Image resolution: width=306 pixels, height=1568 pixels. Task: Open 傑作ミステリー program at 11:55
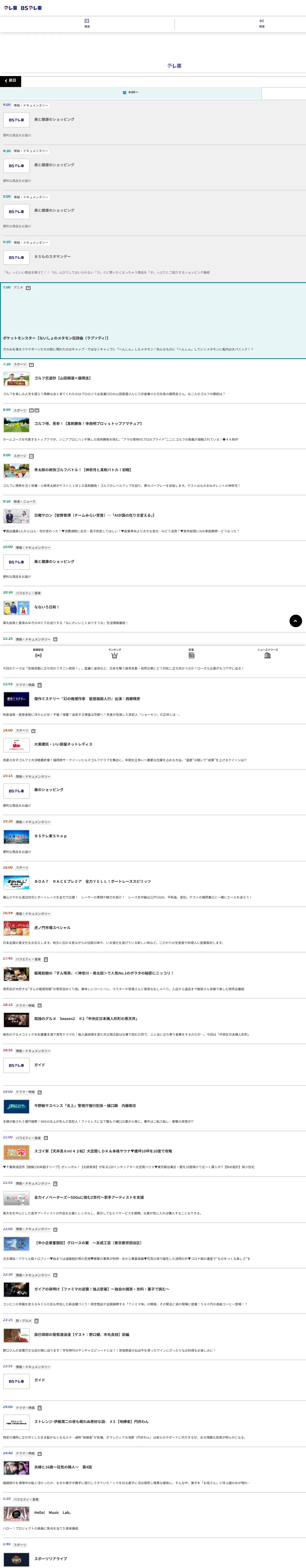click(87, 699)
